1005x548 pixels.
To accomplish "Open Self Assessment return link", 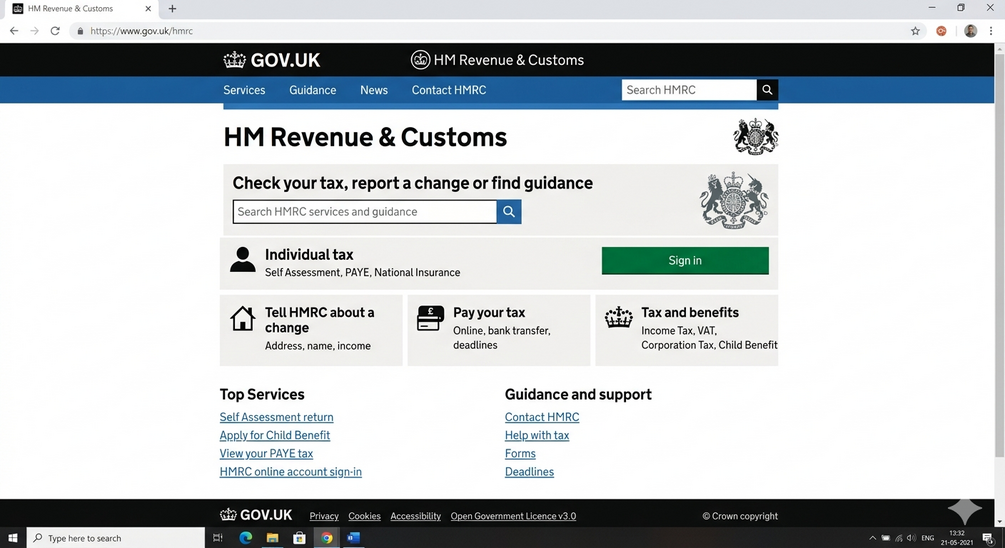I will point(276,417).
